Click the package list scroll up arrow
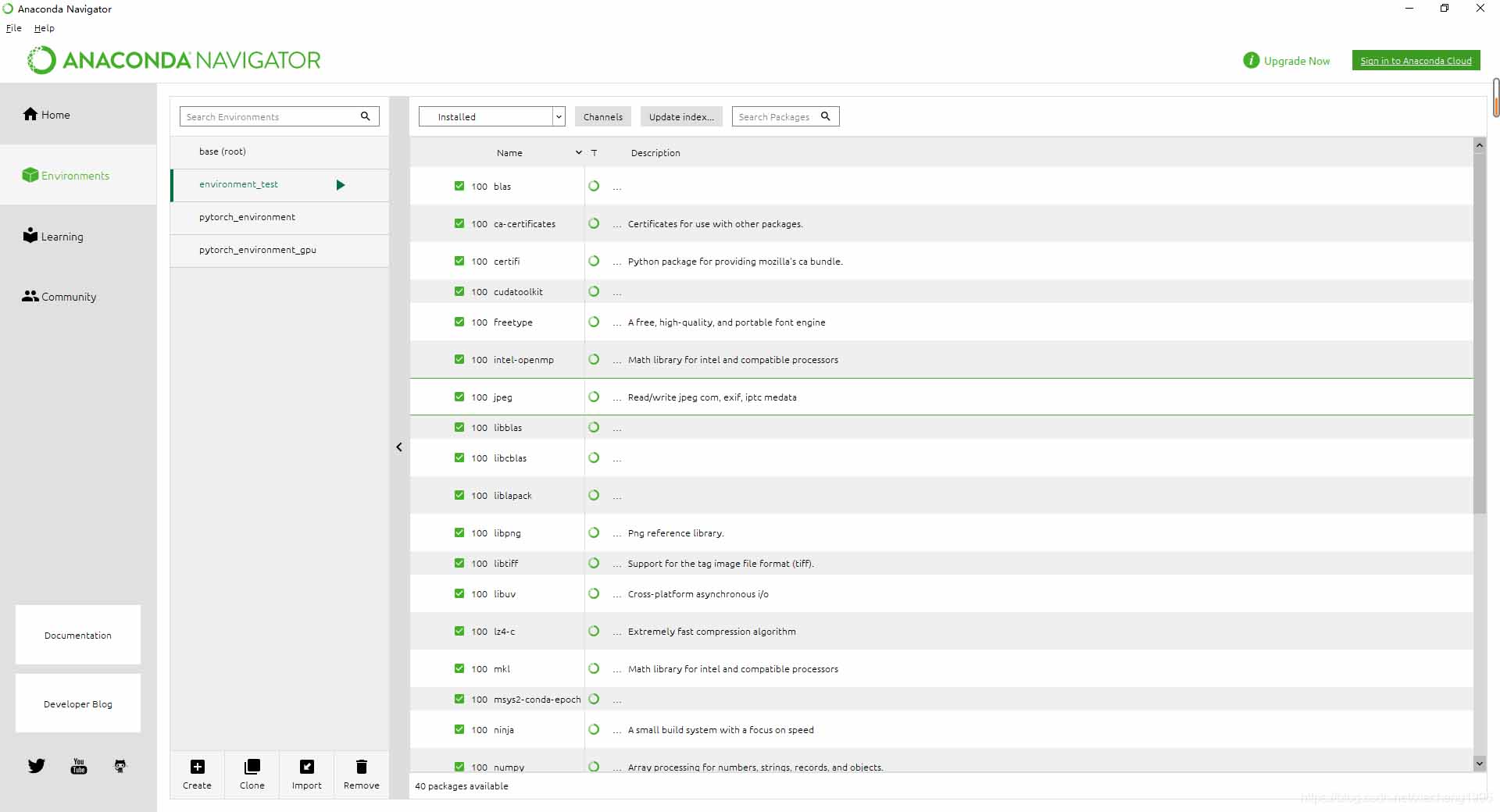 (x=1480, y=145)
